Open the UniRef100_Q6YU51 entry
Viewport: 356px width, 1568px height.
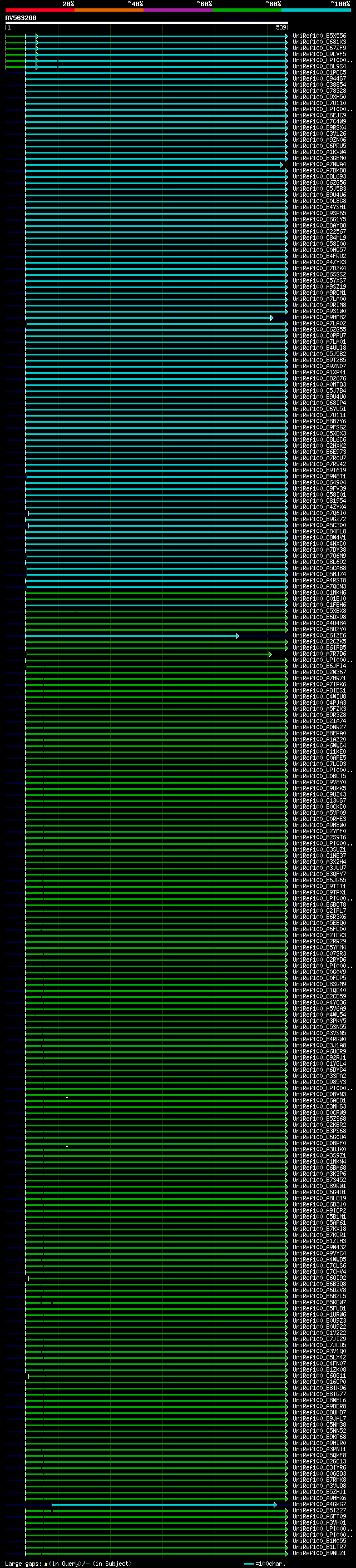tap(319, 409)
